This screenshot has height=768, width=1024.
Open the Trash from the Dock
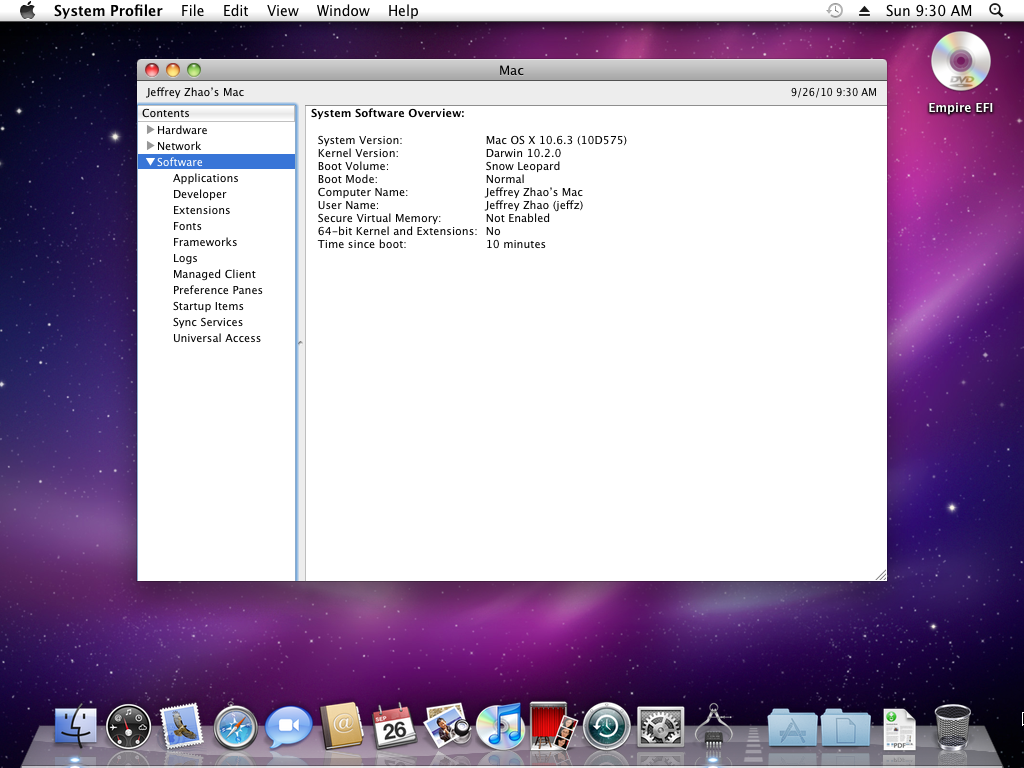[952, 726]
